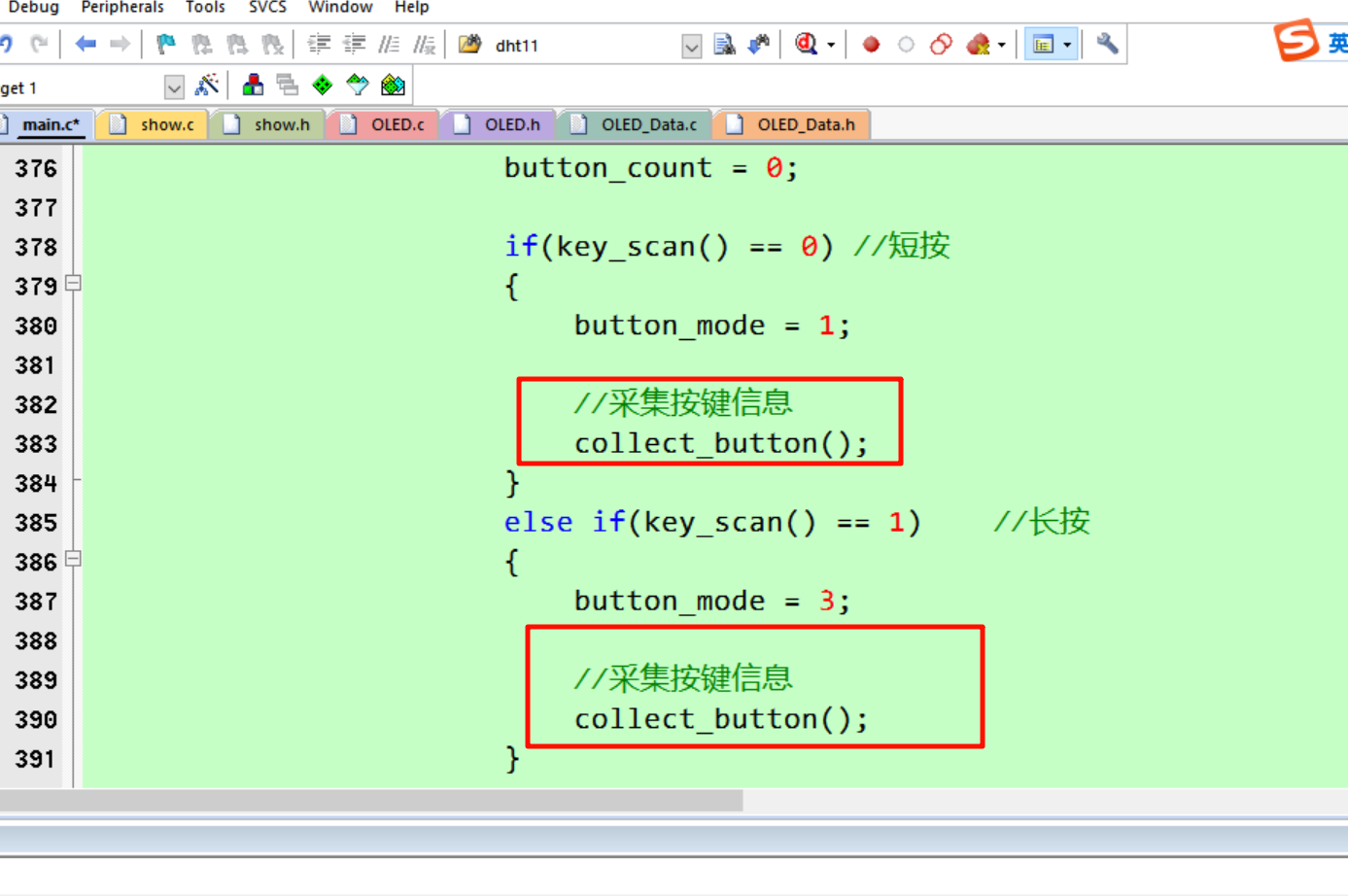Open Manage Run-Time Environment green diamond
Viewport: 1348px width, 896px height.
click(x=322, y=86)
